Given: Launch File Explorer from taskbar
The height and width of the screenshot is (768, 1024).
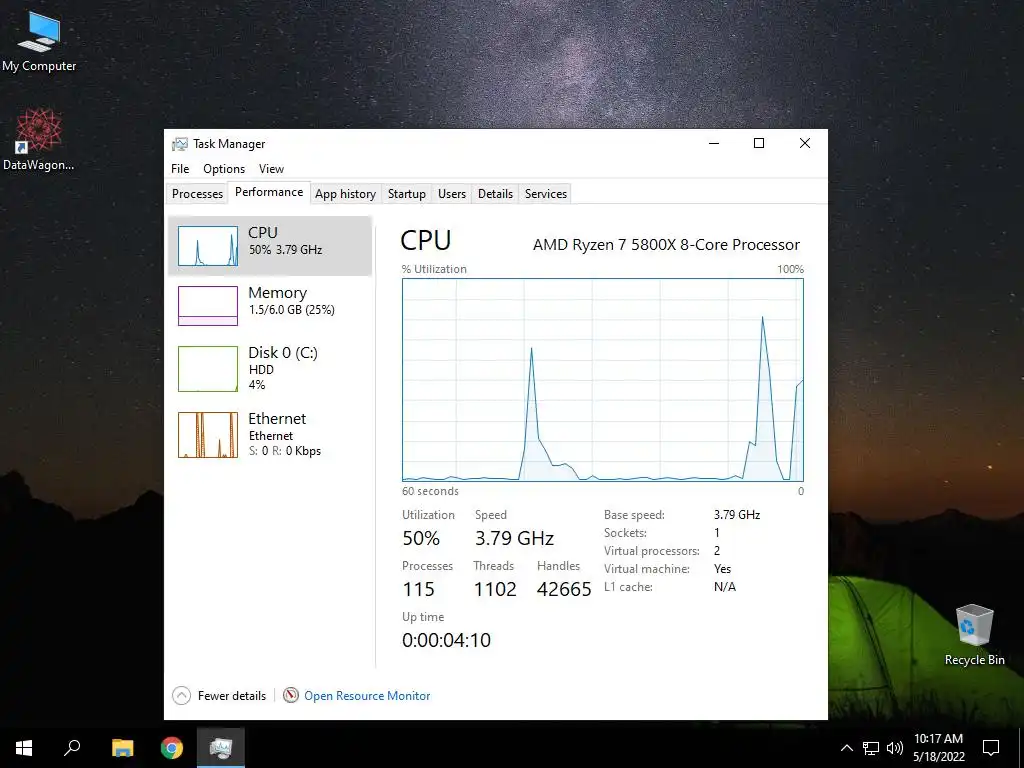Looking at the screenshot, I should click(122, 748).
